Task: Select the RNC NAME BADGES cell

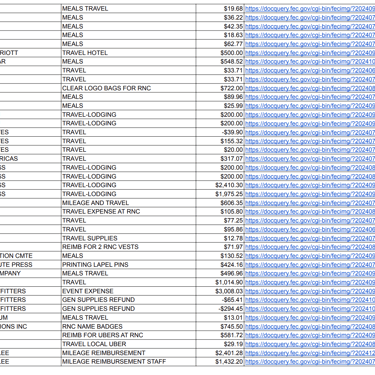Action: (129, 327)
